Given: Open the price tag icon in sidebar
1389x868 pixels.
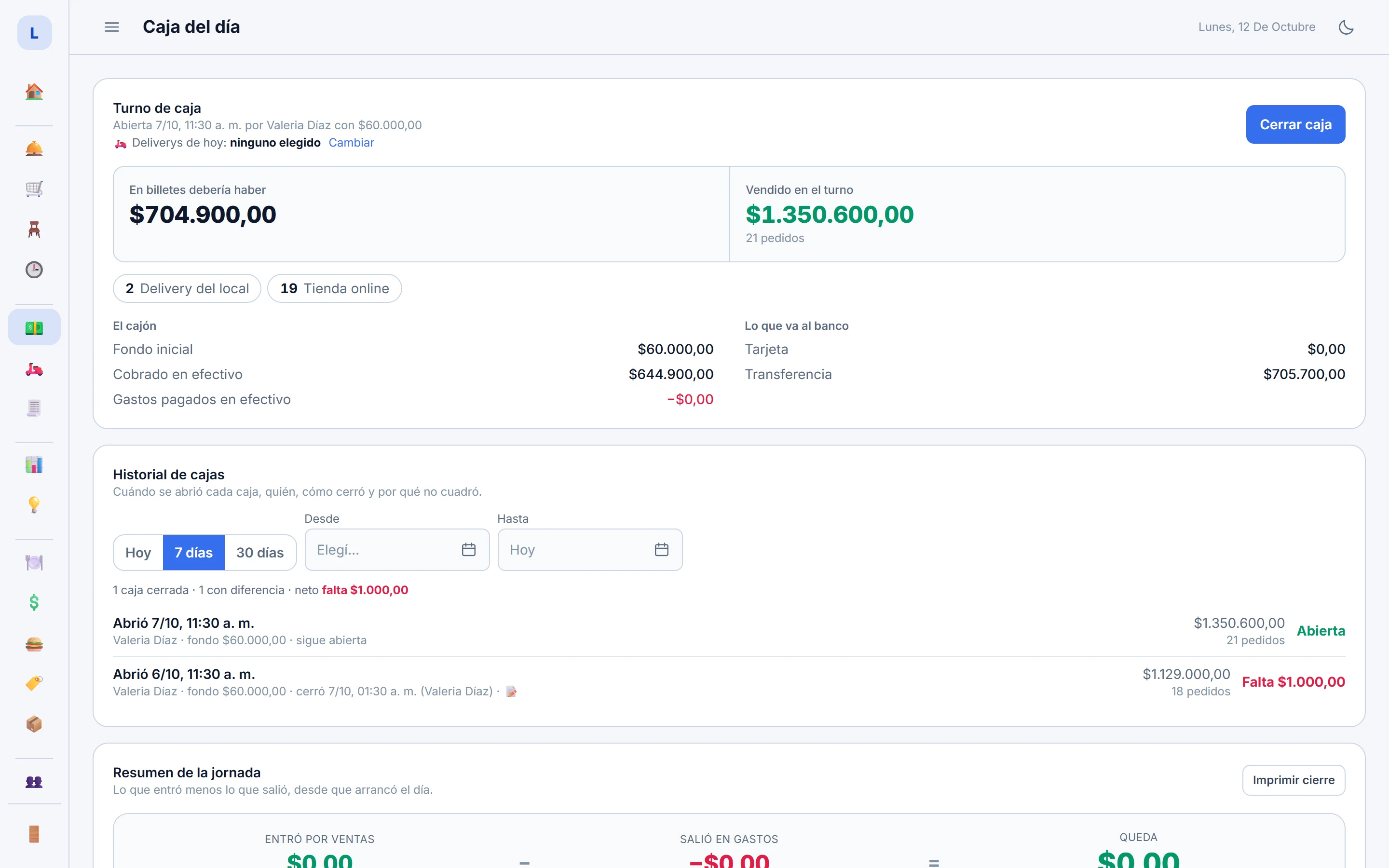Looking at the screenshot, I should pos(34,683).
